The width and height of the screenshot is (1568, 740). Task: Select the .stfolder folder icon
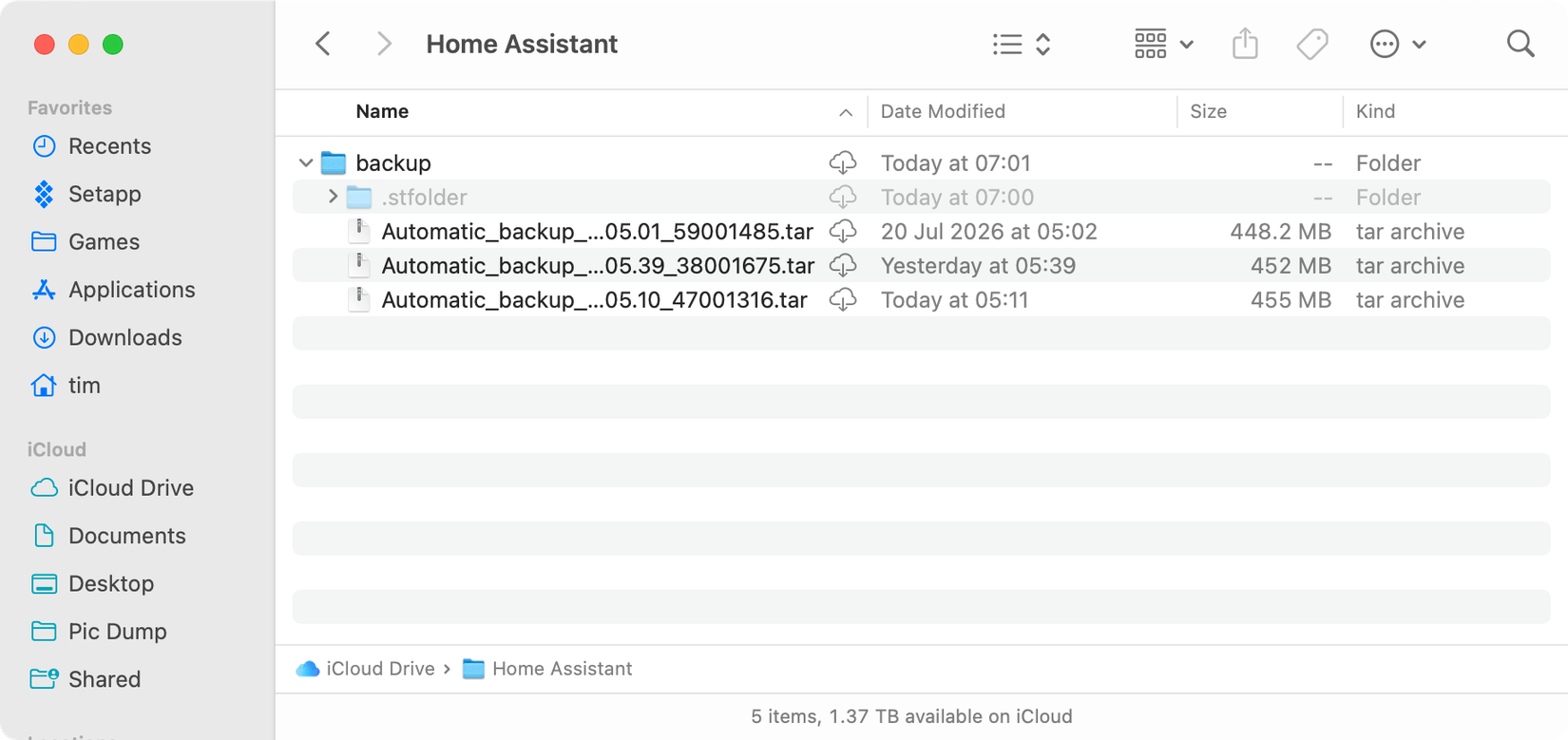(x=359, y=198)
